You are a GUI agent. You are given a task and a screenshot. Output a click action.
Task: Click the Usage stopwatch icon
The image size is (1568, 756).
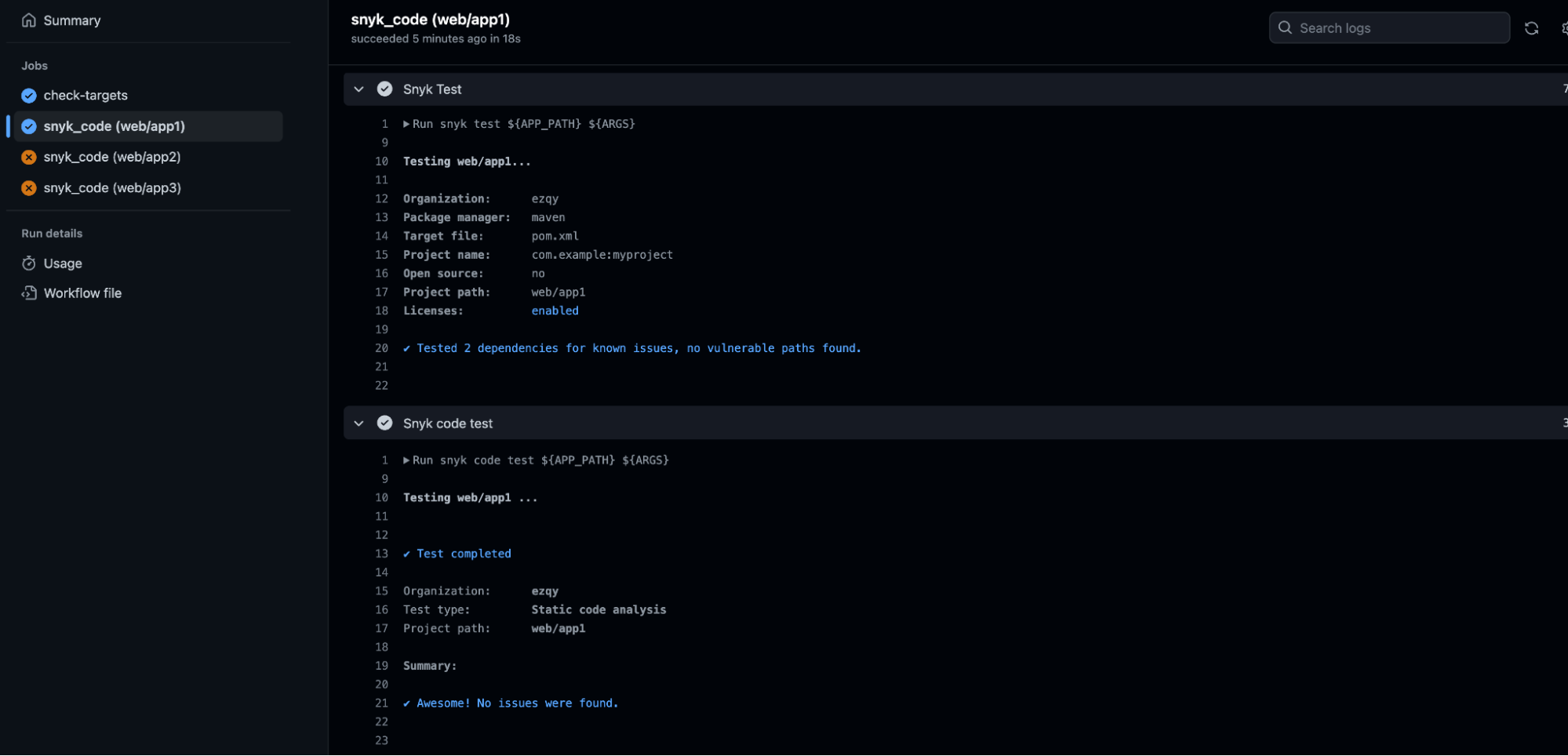[x=29, y=264]
